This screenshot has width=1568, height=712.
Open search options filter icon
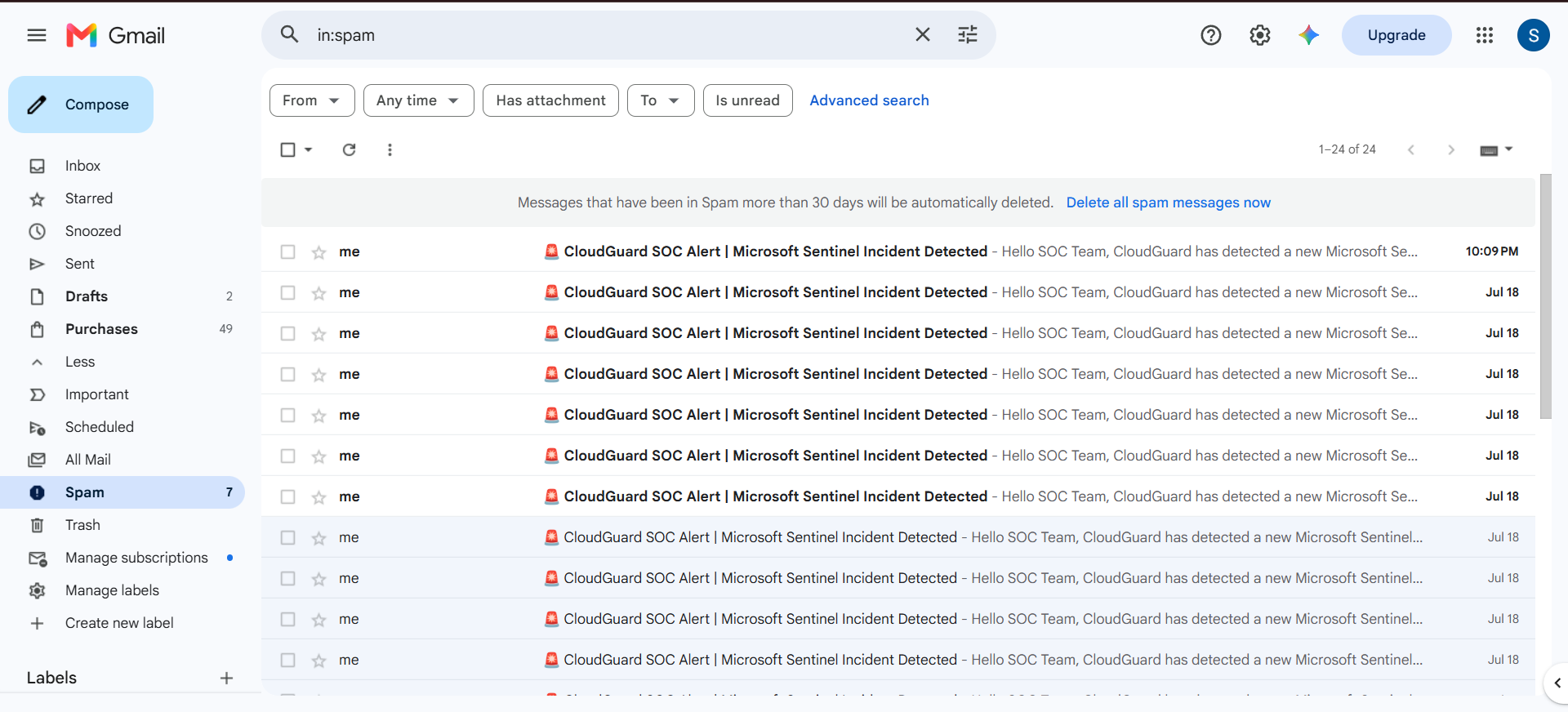click(968, 34)
